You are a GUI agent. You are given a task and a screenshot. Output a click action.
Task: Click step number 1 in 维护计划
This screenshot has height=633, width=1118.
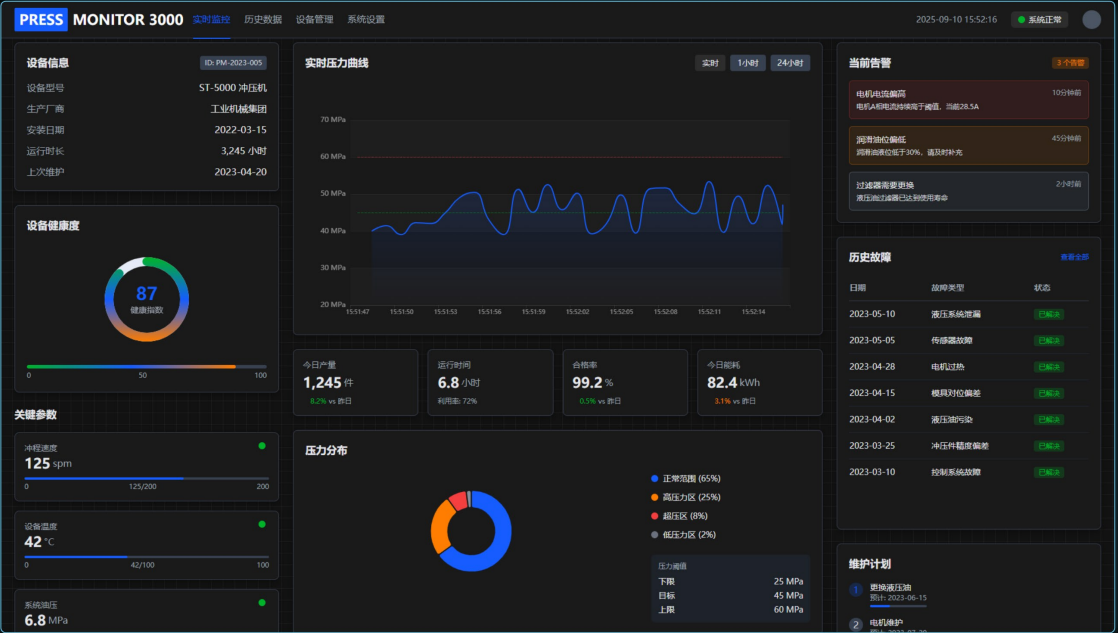coord(855,590)
